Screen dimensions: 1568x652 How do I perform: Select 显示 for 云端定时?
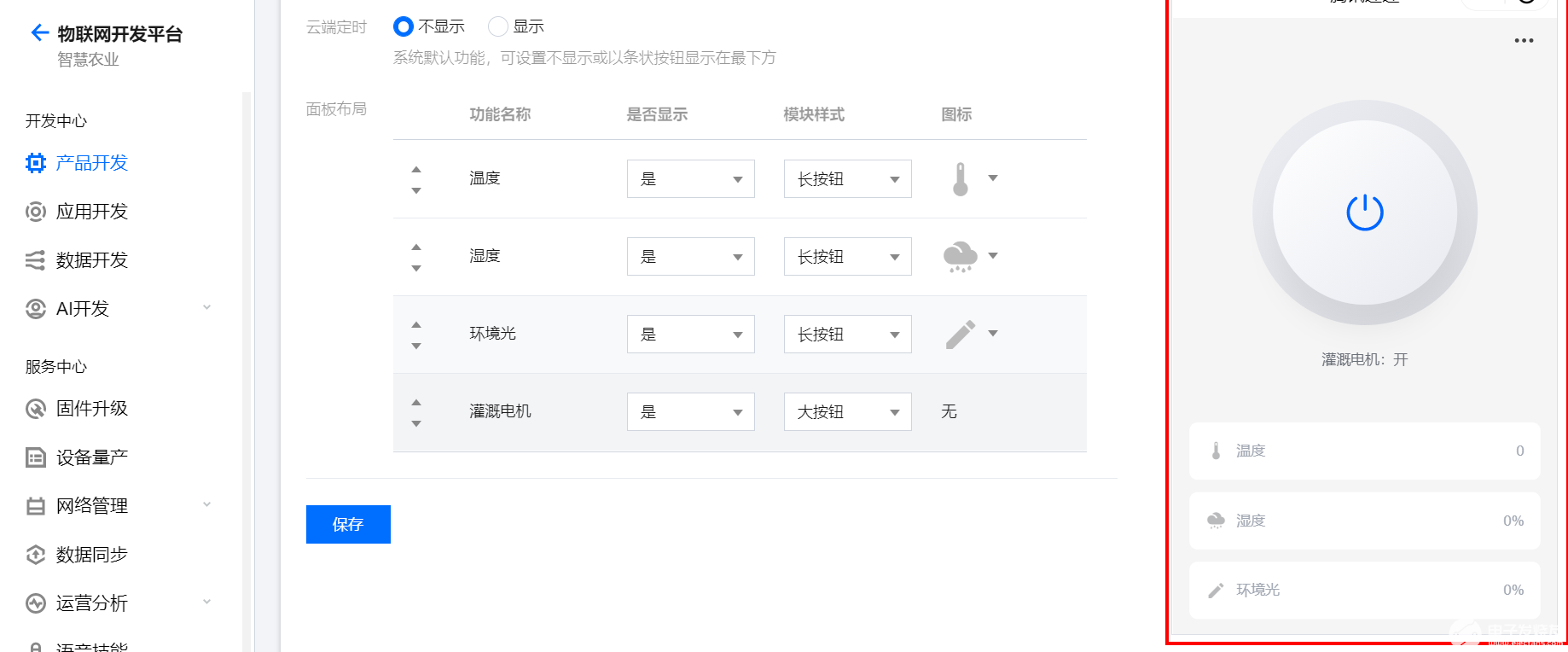click(x=498, y=26)
